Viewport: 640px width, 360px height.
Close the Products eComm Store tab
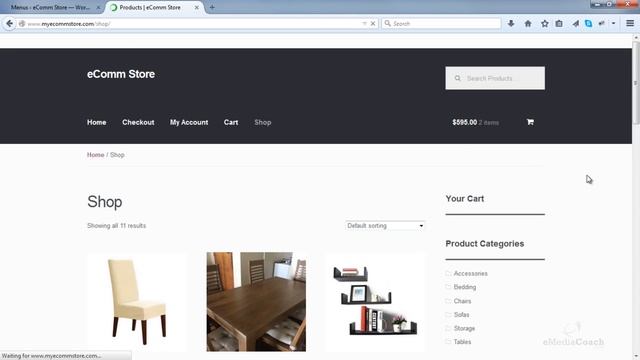(197, 7)
